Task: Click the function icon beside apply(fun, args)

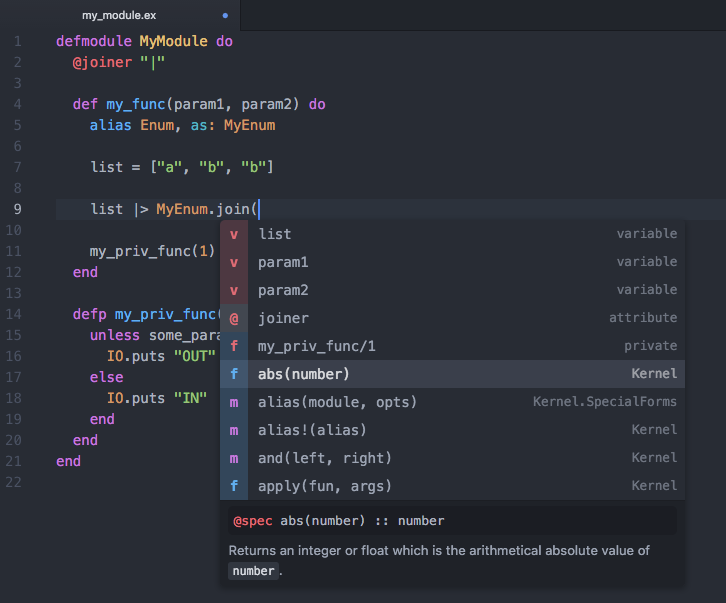Action: pyautogui.click(x=233, y=486)
